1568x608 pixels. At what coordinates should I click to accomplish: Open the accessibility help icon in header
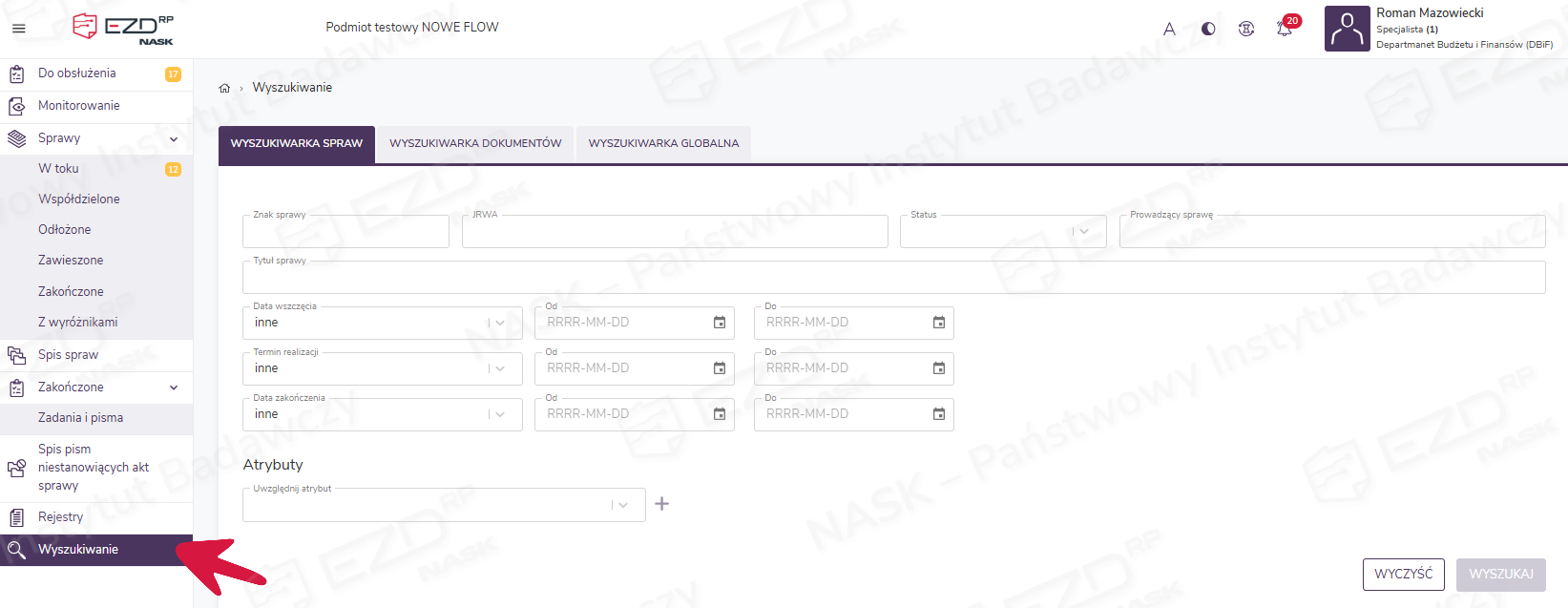1246,29
